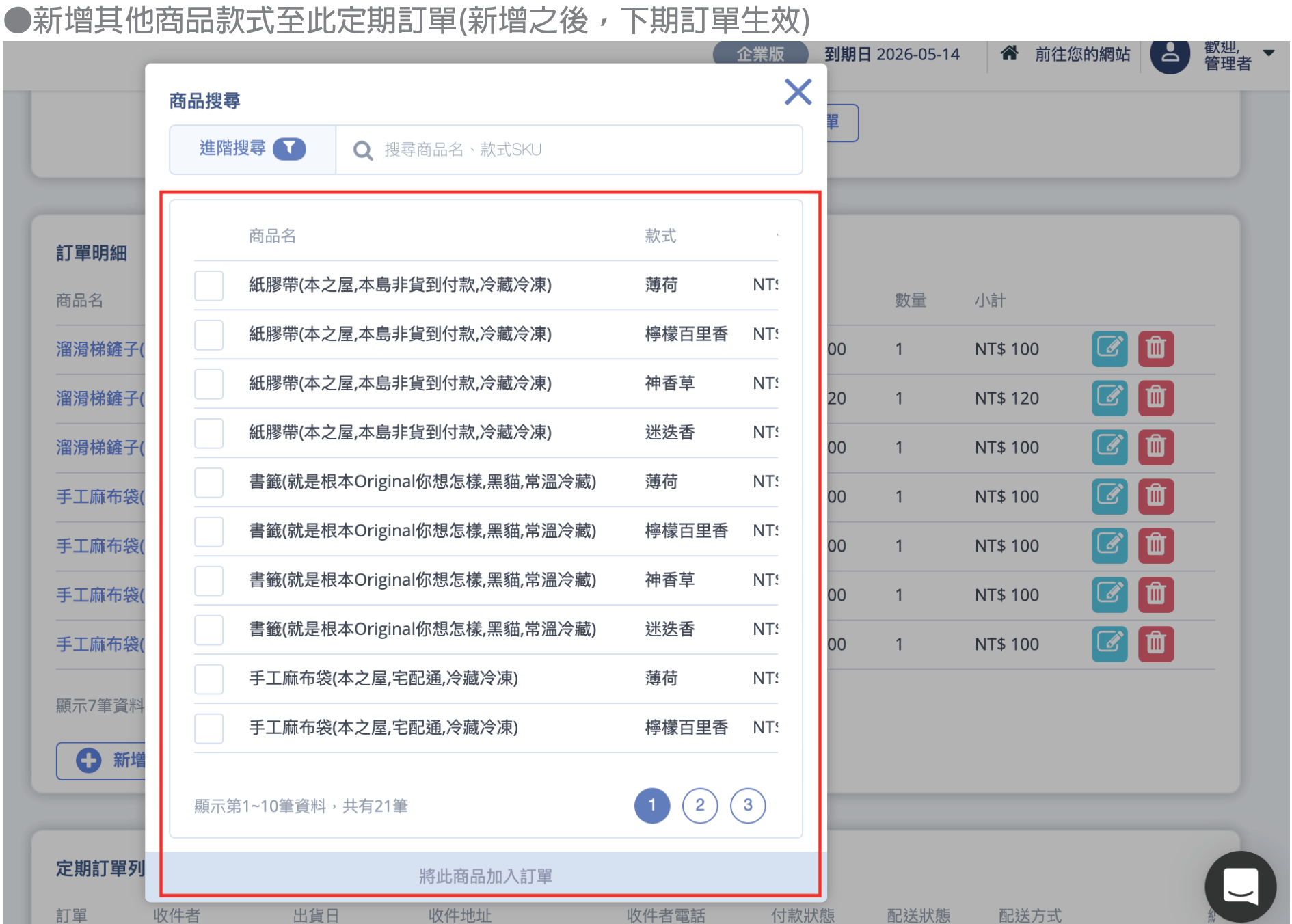Click 到期日 2026-05-14 text
This screenshot has width=1292, height=924.
[x=891, y=54]
